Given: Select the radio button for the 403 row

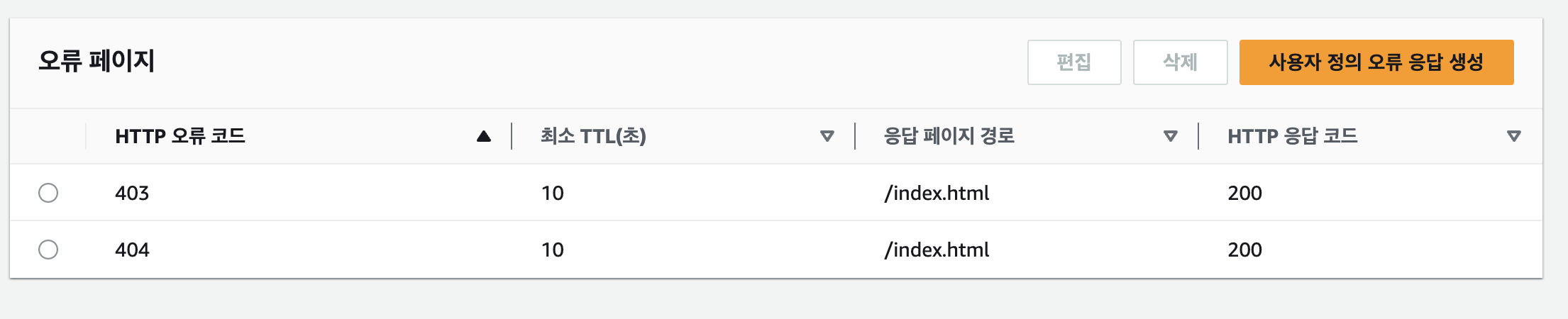Looking at the screenshot, I should pos(48,193).
